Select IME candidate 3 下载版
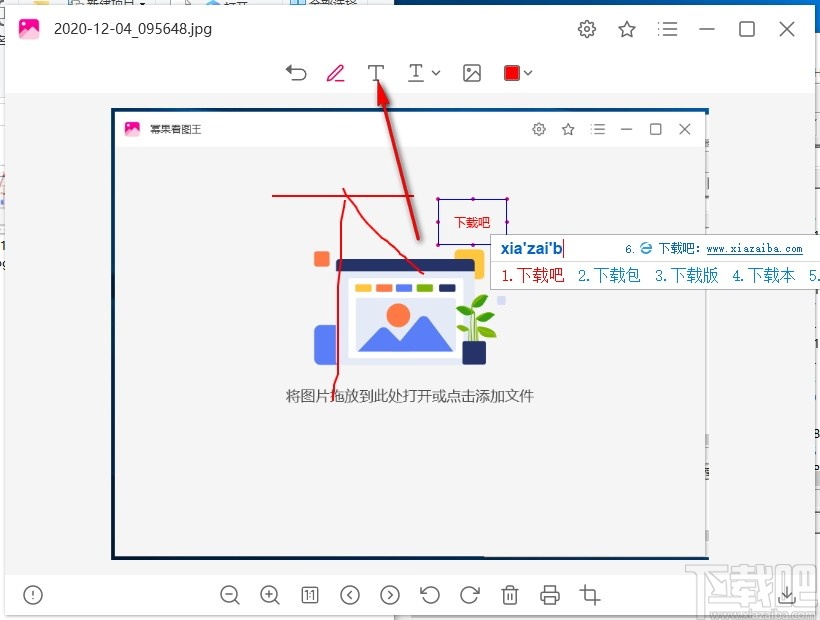This screenshot has height=620, width=820. click(687, 275)
